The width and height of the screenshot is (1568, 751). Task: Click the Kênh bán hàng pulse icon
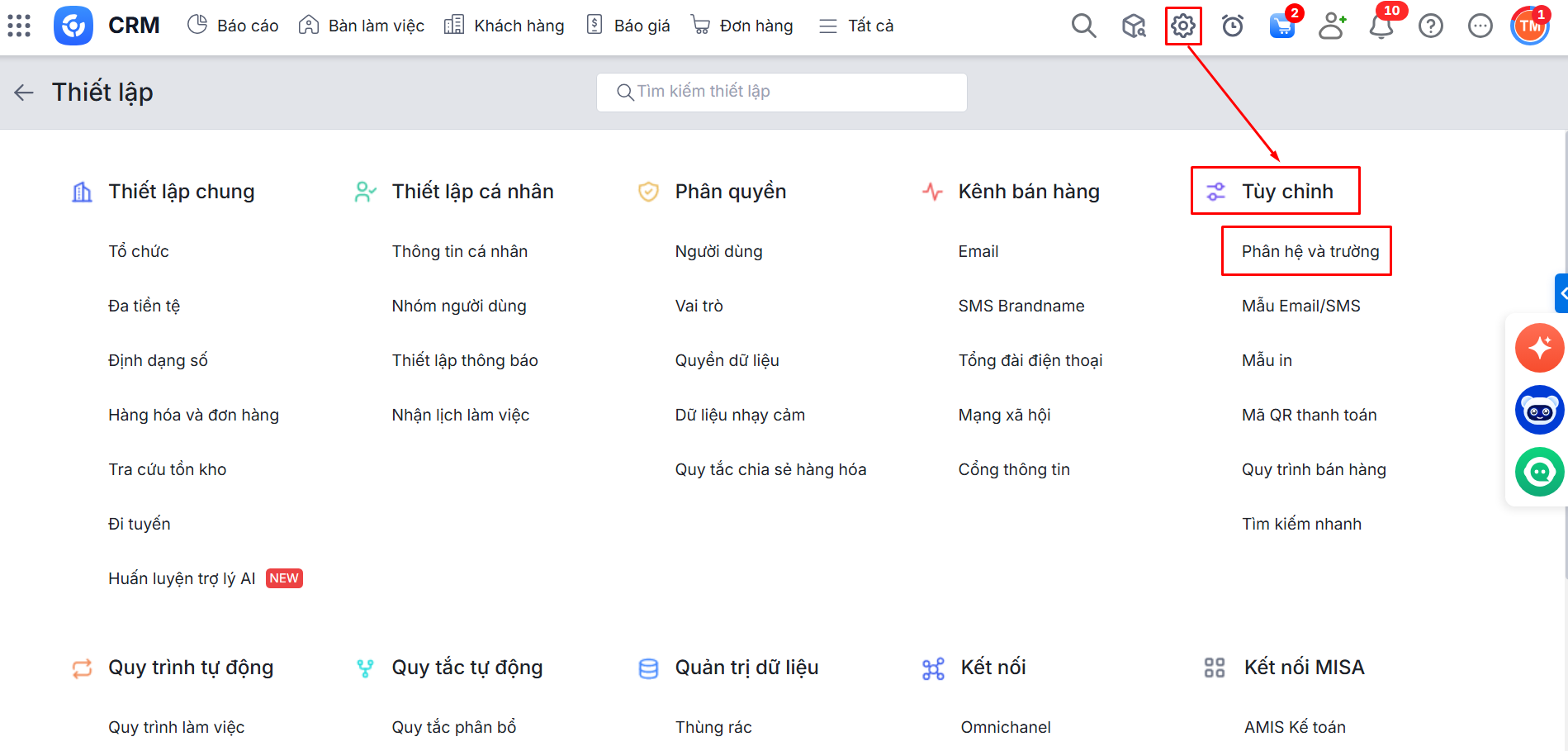932,192
